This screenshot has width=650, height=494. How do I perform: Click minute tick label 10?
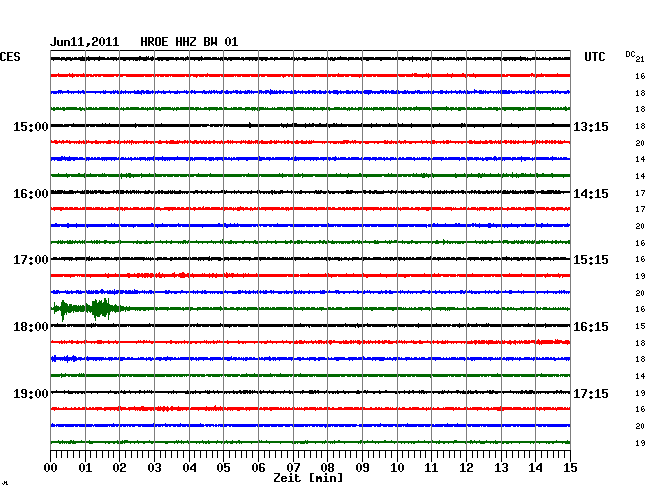click(x=397, y=467)
